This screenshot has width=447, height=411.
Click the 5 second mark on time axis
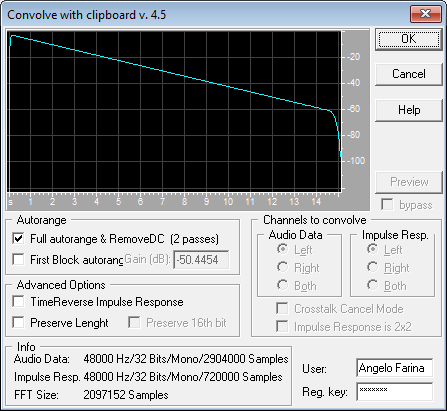pos(118,201)
